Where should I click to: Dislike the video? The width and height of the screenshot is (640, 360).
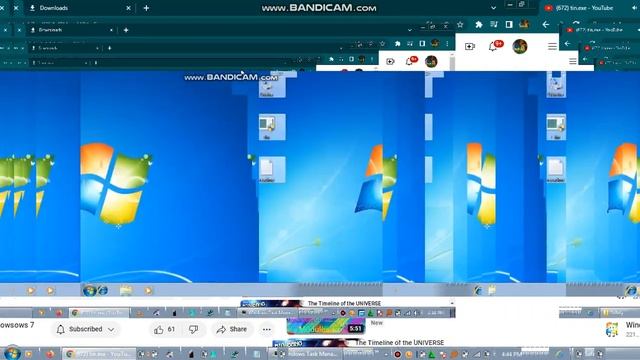(x=193, y=329)
